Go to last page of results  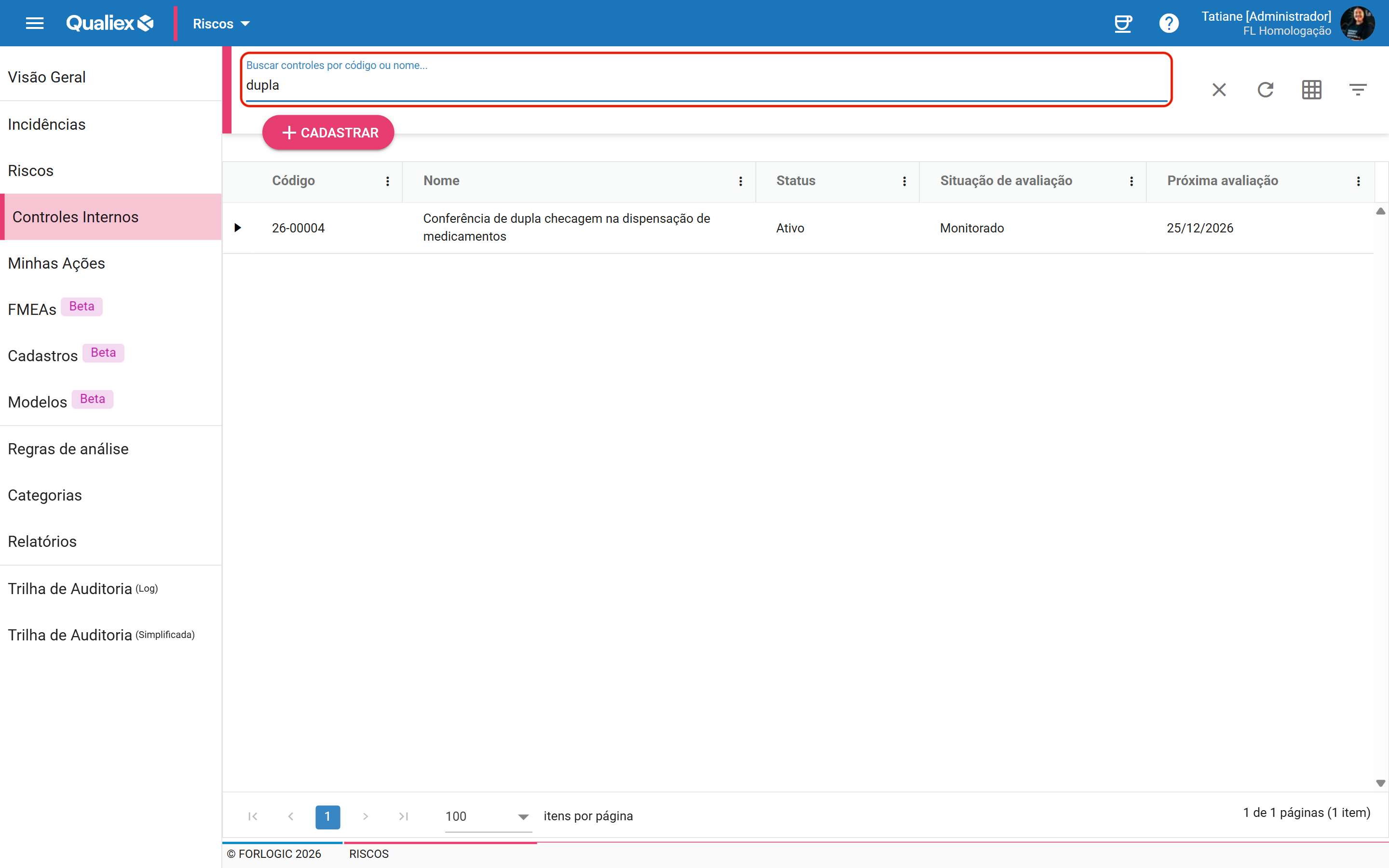coord(404,816)
